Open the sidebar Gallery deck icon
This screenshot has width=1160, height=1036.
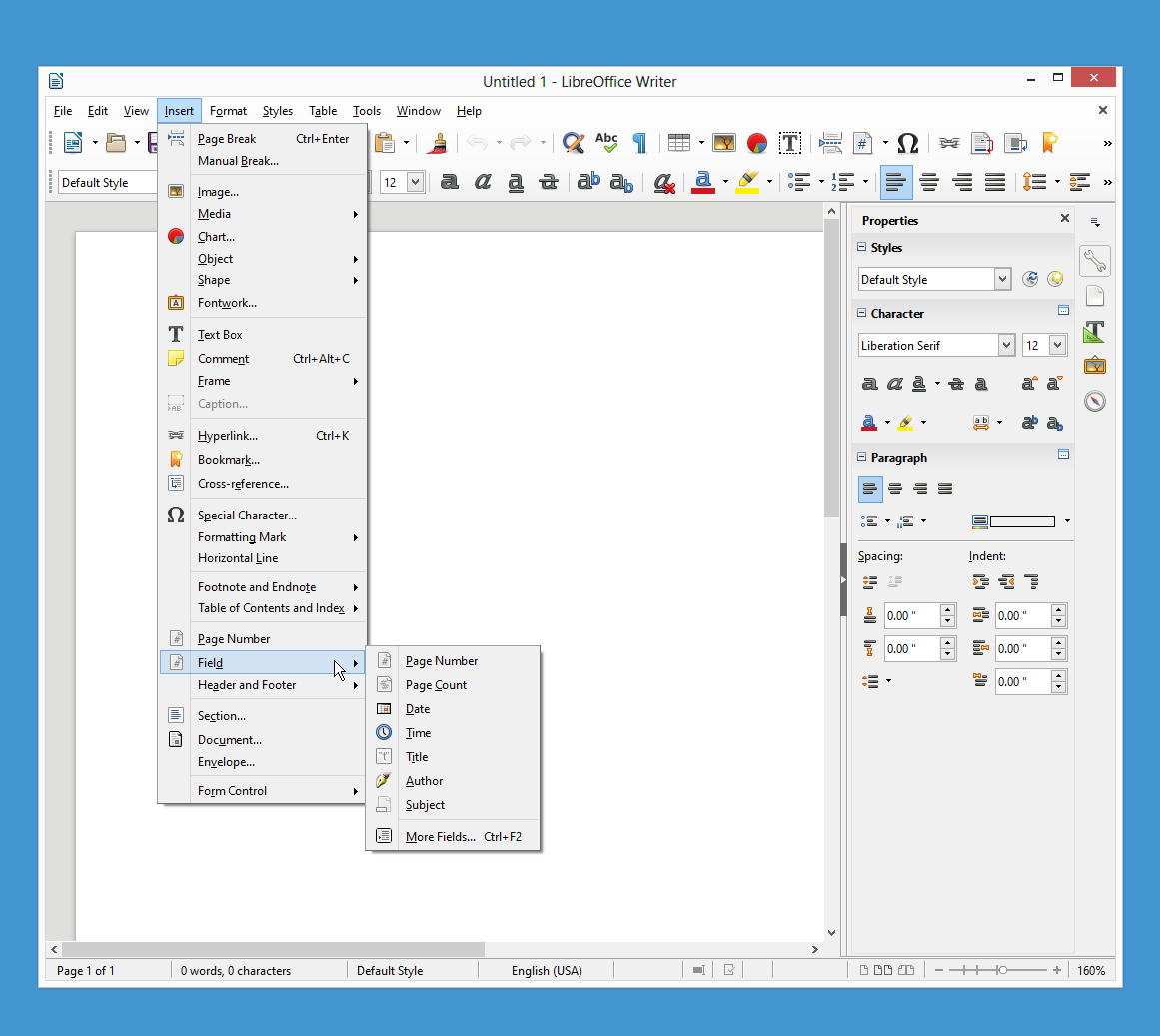click(1095, 366)
